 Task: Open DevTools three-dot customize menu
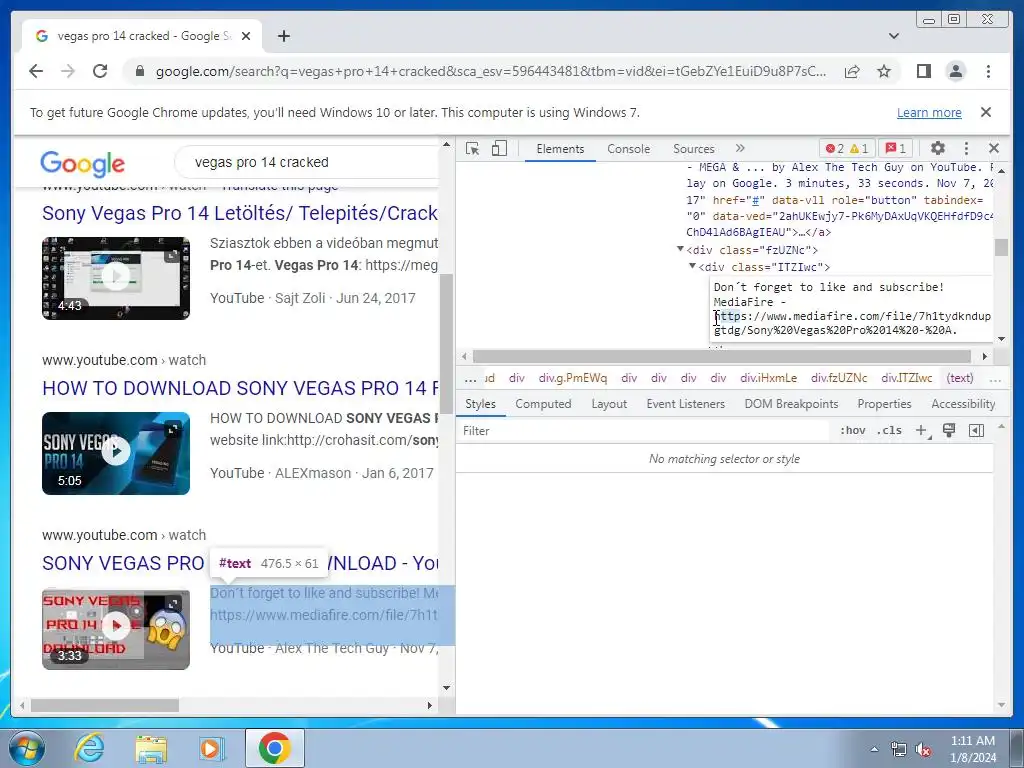coord(967,148)
